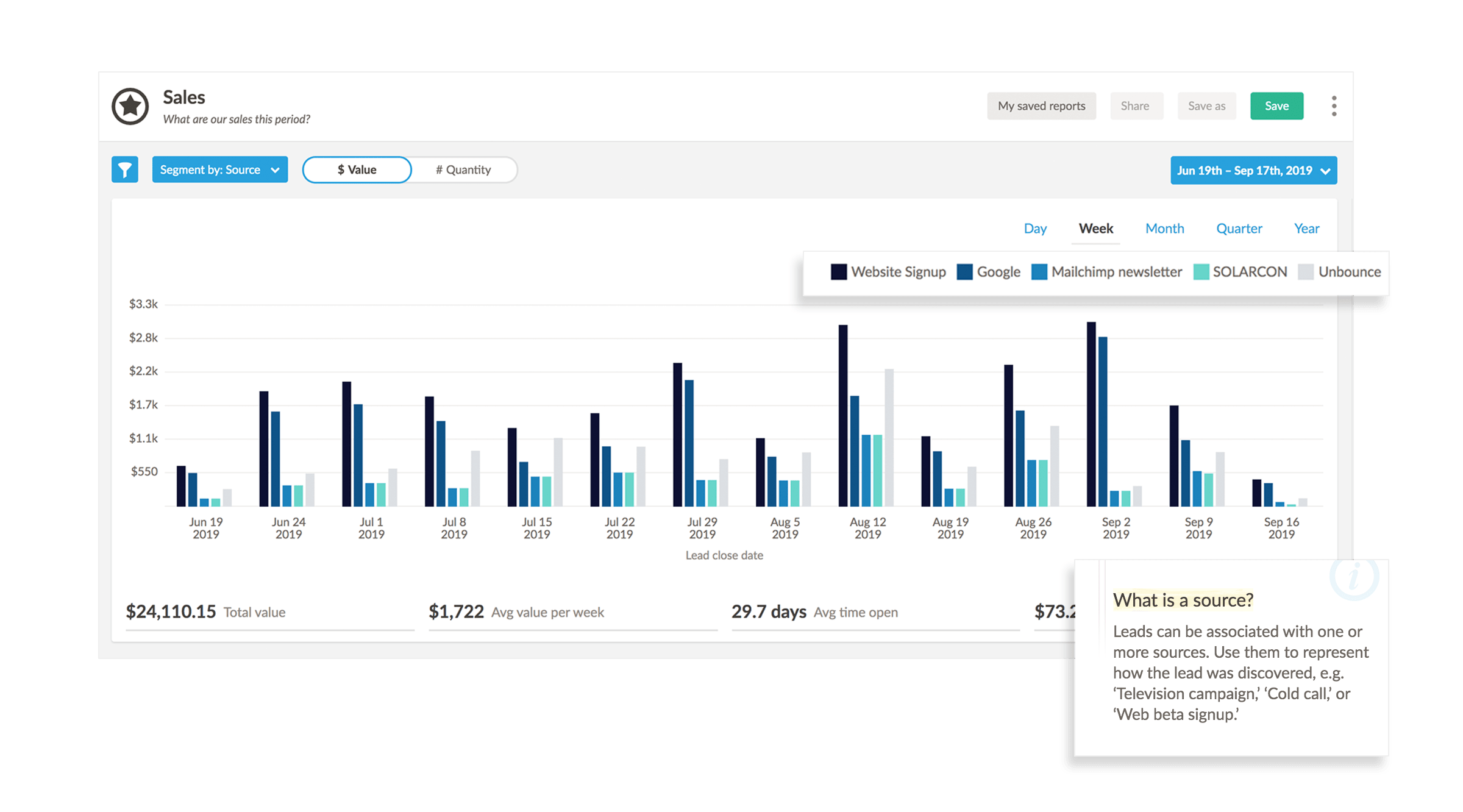Screen dimensions: 1463x812
Task: Select the Month grouping tab
Action: tap(1164, 229)
